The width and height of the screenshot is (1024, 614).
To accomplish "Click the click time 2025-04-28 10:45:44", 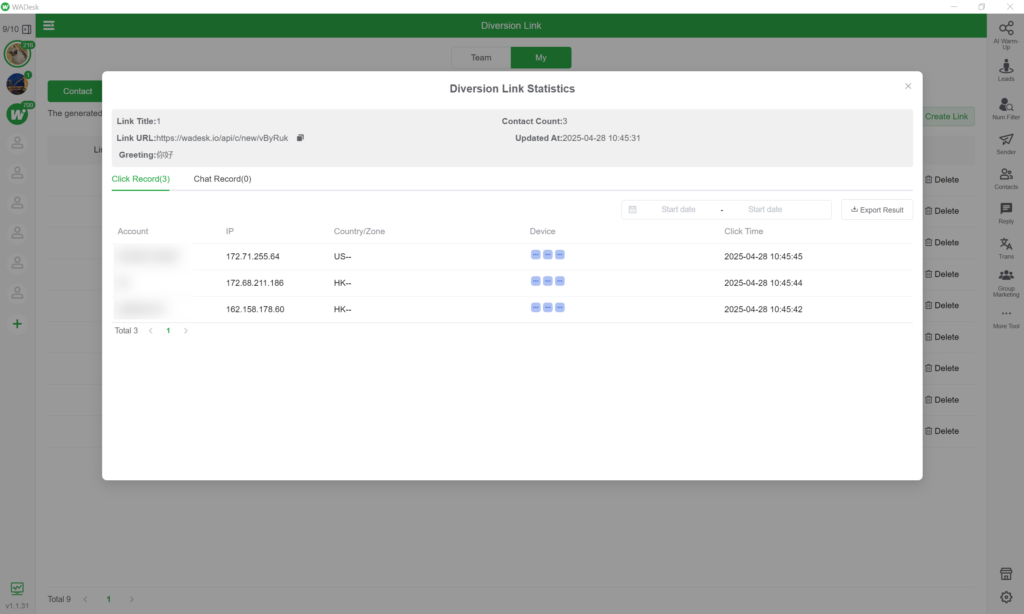I will pyautogui.click(x=763, y=283).
